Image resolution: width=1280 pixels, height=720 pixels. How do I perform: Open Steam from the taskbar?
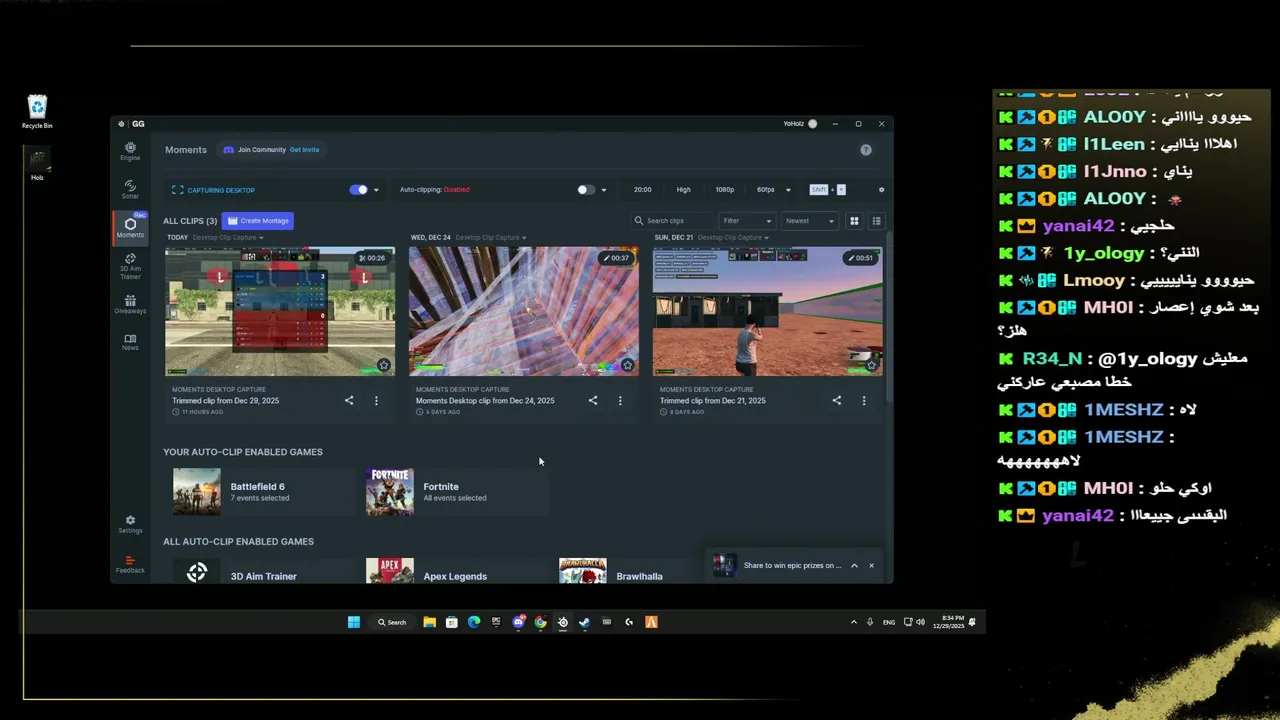(585, 622)
